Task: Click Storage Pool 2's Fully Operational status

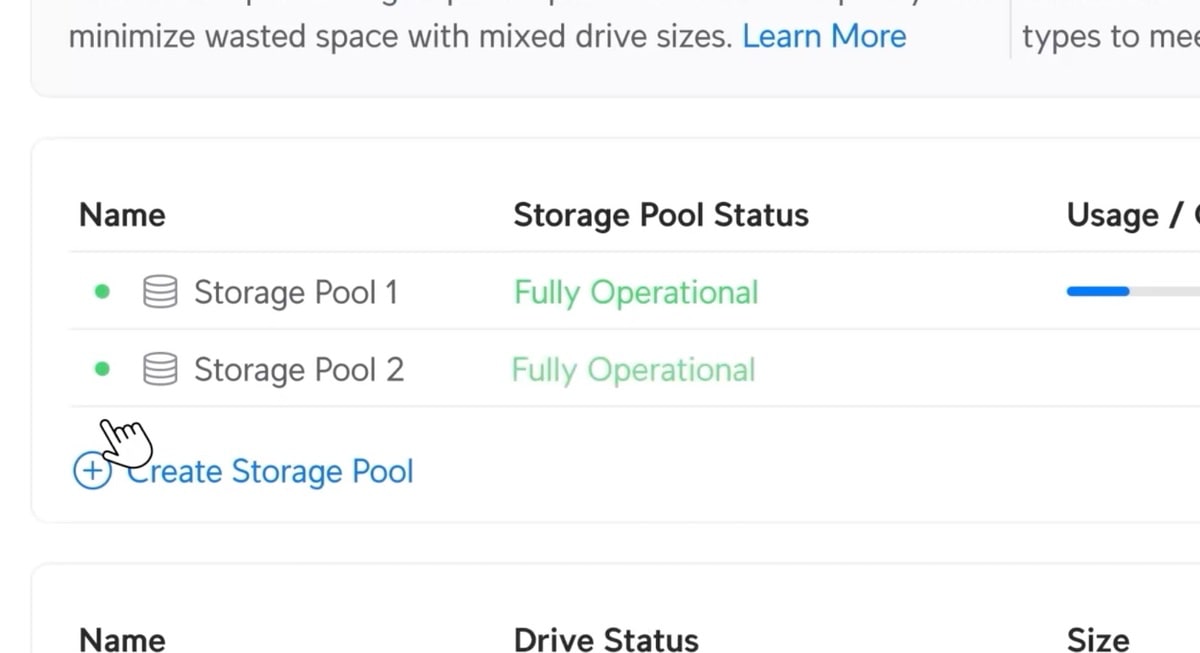Action: pyautogui.click(x=633, y=370)
